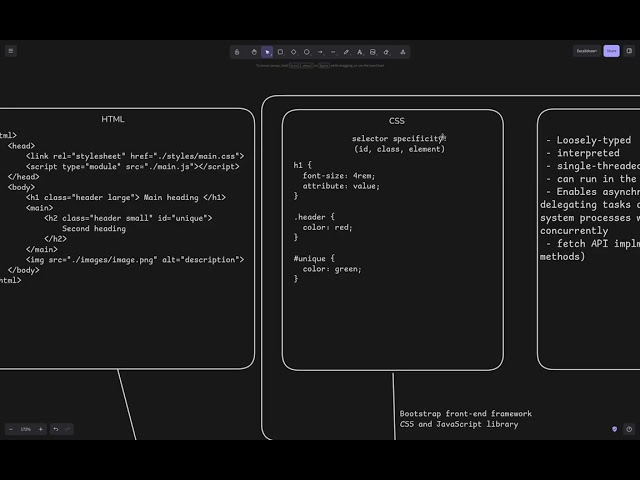Click 'Bootstrap front-end framework' text
The width and height of the screenshot is (640, 480).
(466, 414)
